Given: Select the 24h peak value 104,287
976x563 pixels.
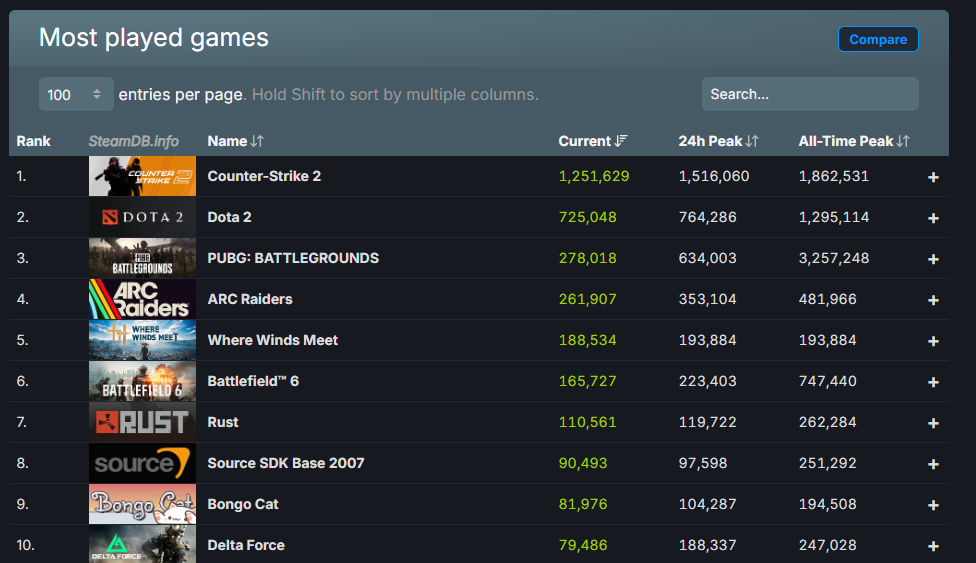Looking at the screenshot, I should 707,504.
